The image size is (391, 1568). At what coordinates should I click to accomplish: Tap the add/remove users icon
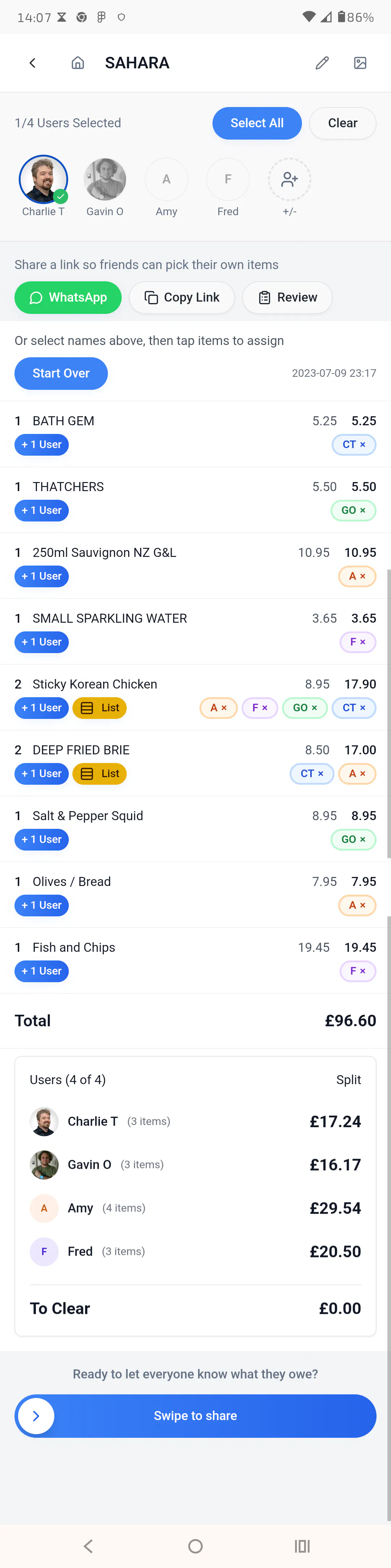click(x=289, y=179)
